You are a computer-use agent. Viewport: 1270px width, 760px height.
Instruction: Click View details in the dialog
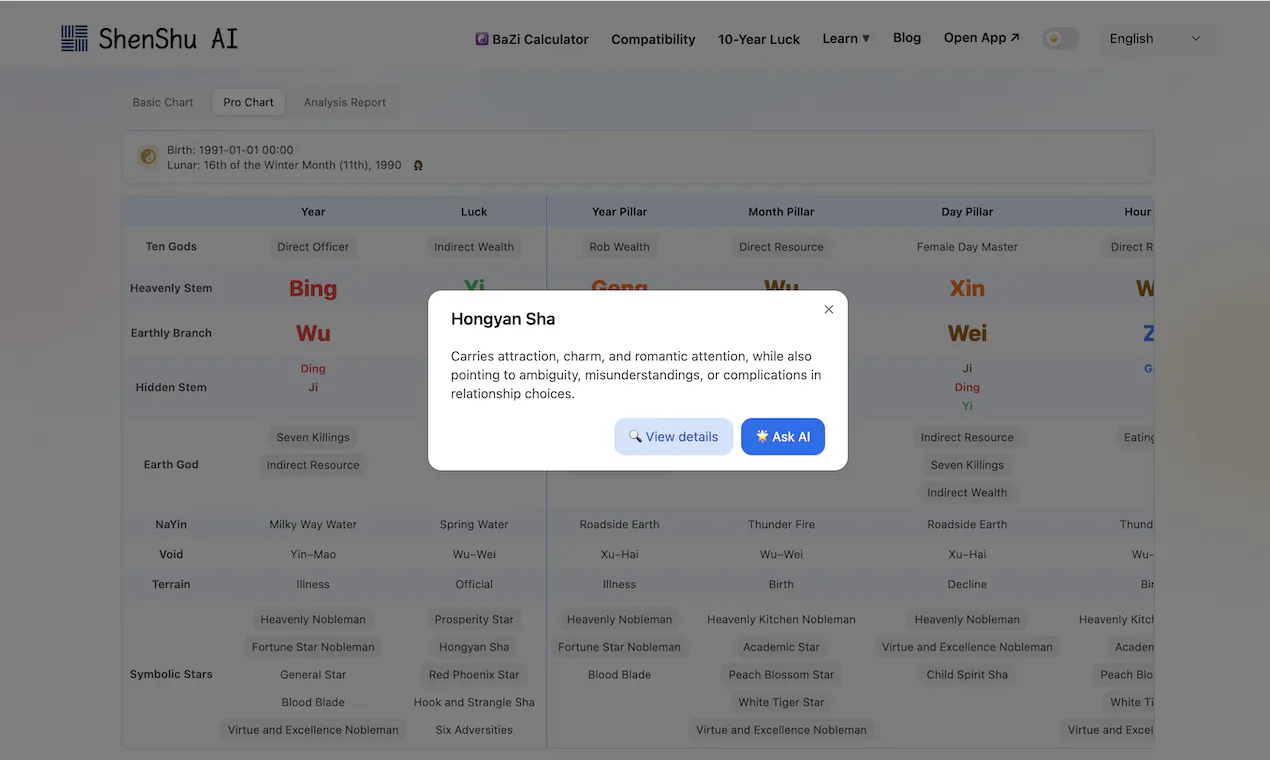coord(673,436)
